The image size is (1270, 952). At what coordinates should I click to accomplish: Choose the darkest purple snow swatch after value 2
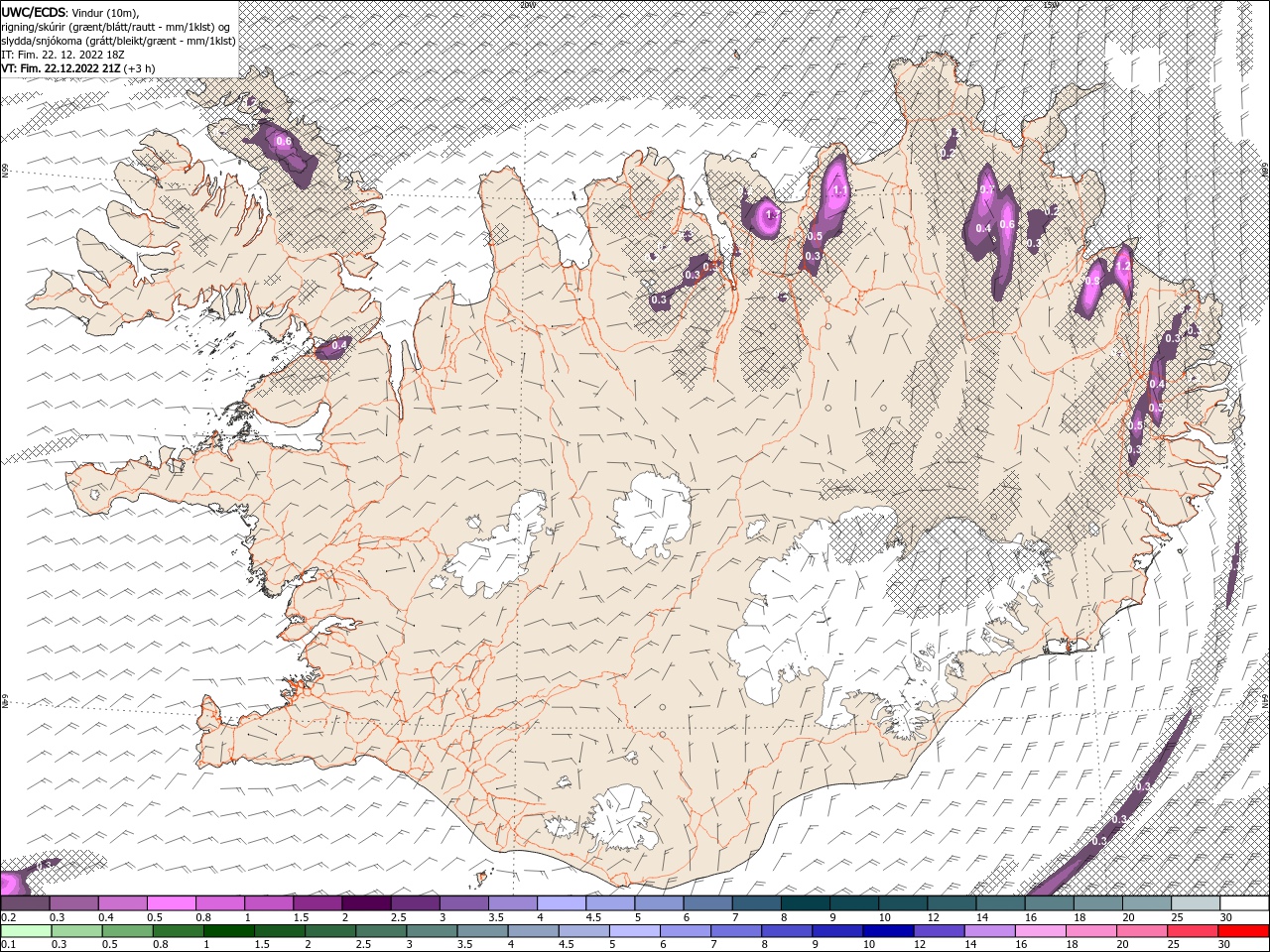point(366,903)
